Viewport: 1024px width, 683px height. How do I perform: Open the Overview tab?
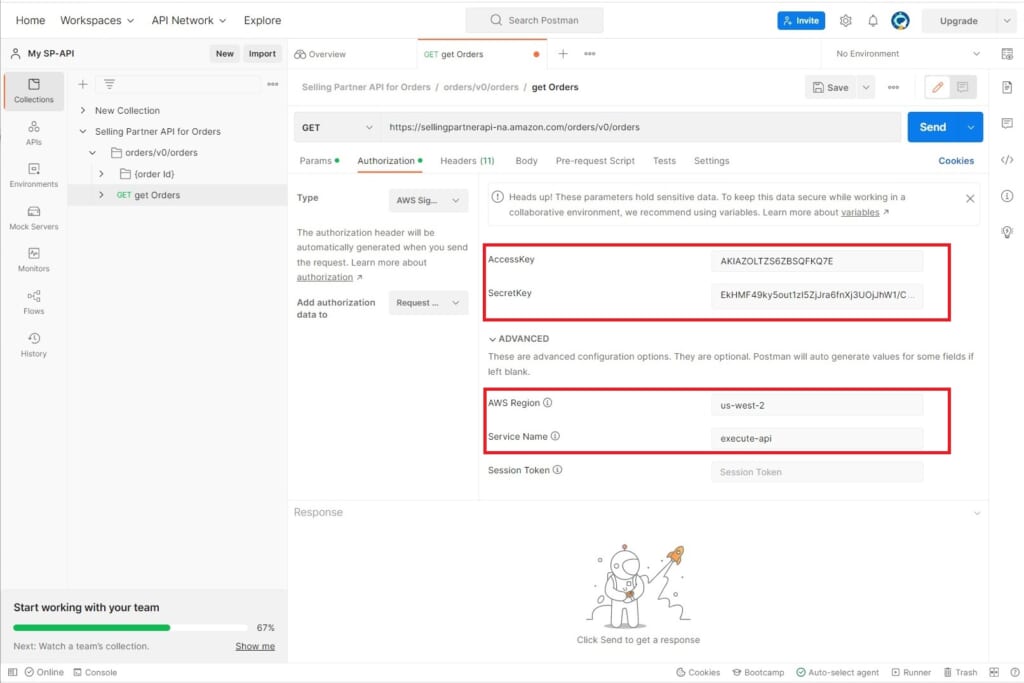point(320,54)
